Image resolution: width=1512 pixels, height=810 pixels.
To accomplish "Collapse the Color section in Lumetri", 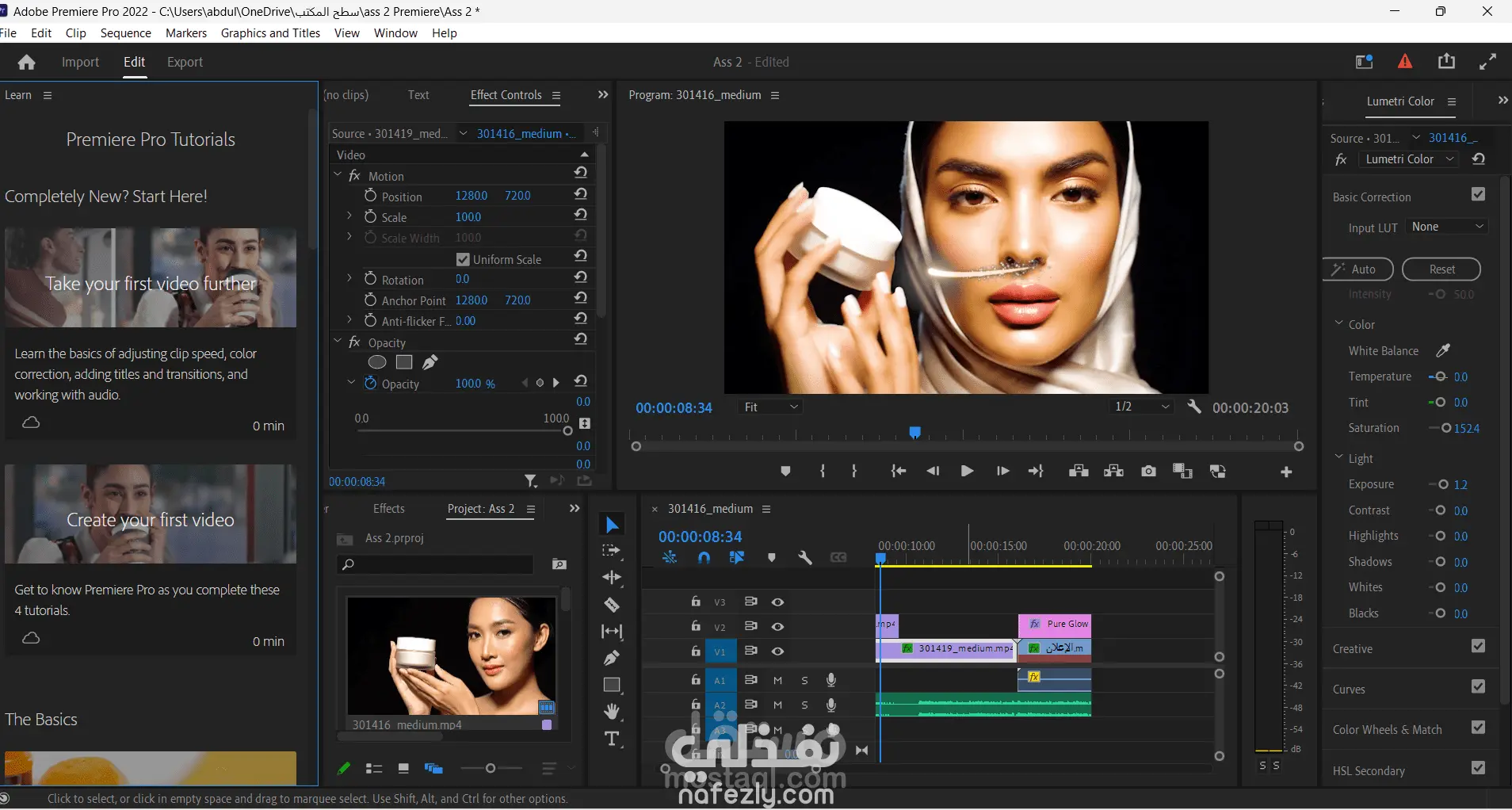I will tap(1339, 323).
